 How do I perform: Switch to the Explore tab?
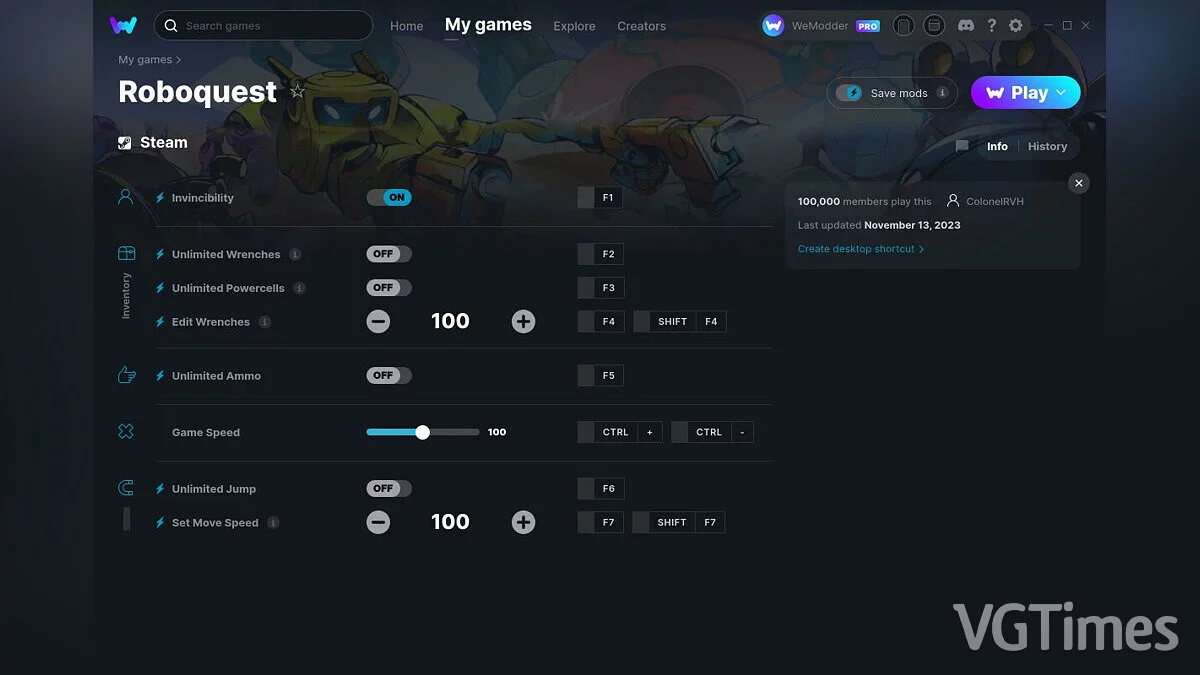tap(574, 26)
